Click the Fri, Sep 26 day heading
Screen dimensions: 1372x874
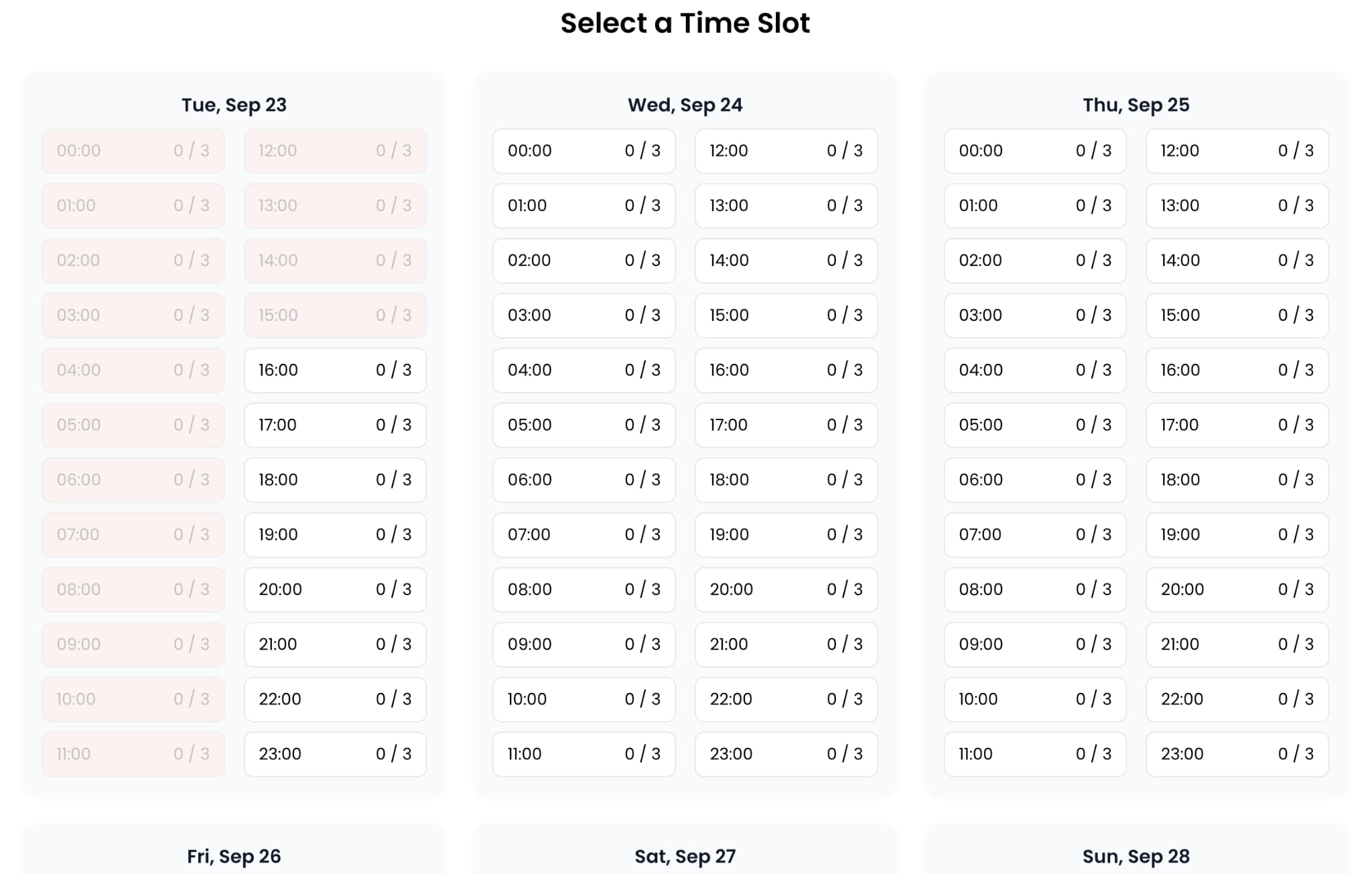[234, 856]
